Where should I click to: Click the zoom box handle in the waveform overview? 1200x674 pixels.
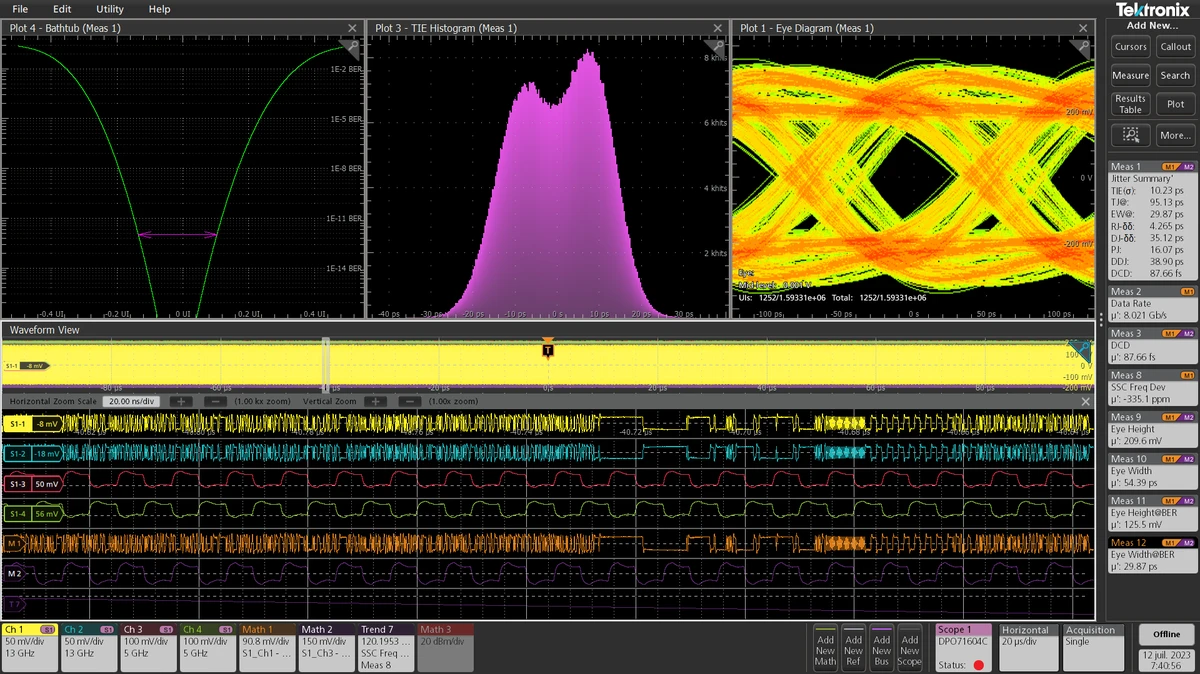(x=326, y=364)
